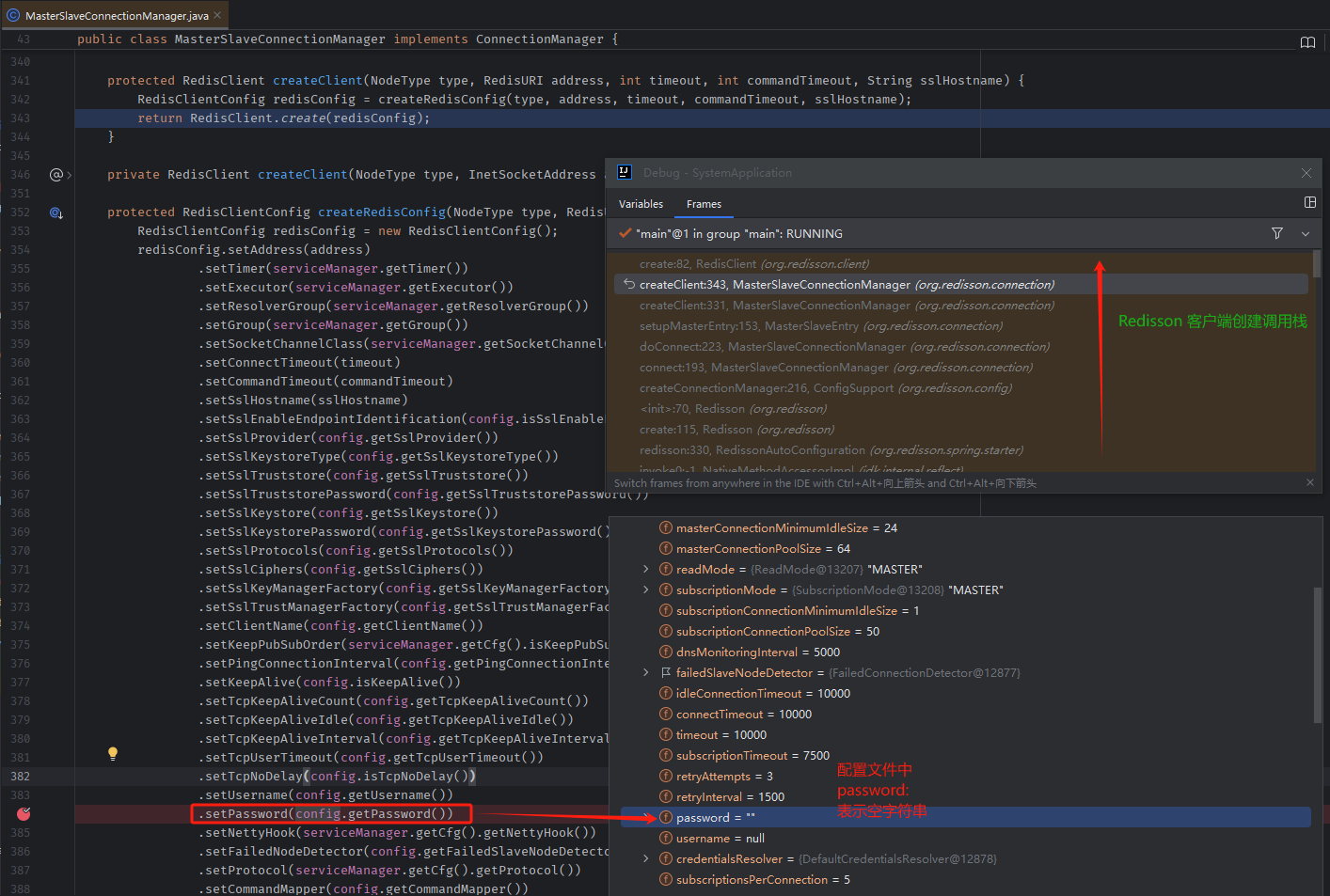Expand the readMode variable node
Screen dimensions: 1330x896
(x=645, y=568)
